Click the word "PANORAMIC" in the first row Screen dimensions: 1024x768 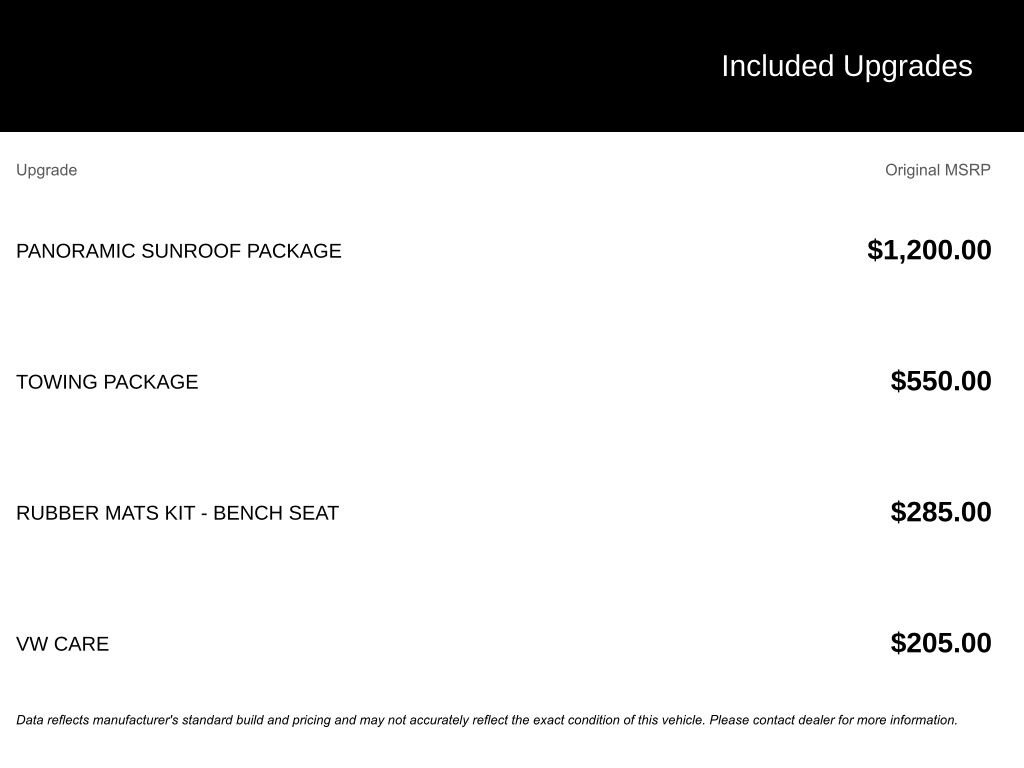pyautogui.click(x=75, y=251)
